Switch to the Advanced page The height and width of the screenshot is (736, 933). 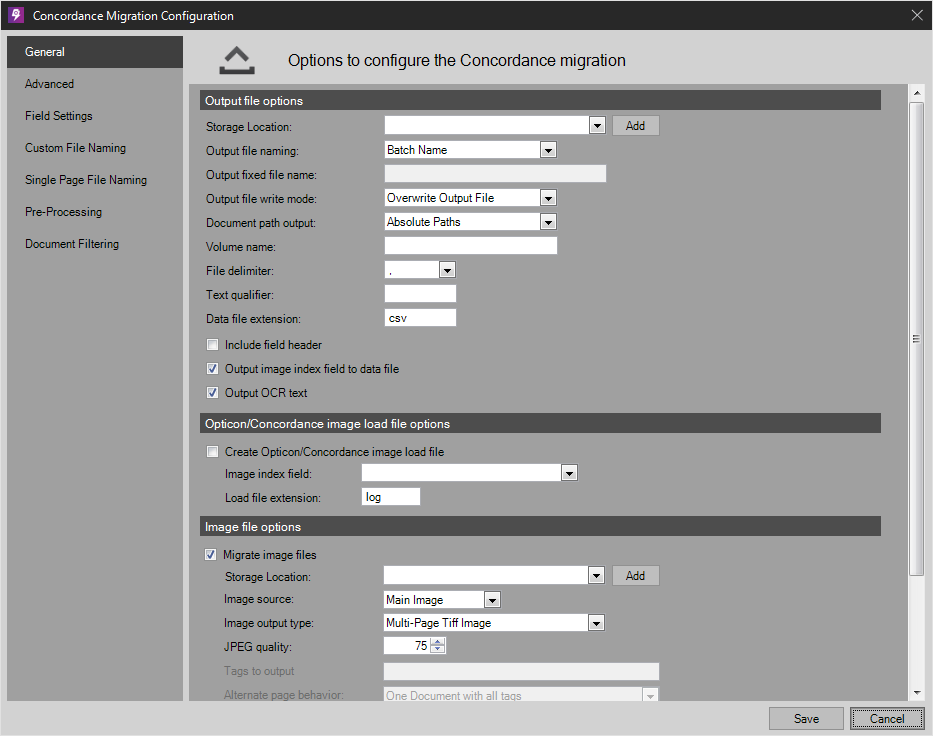(x=95, y=84)
